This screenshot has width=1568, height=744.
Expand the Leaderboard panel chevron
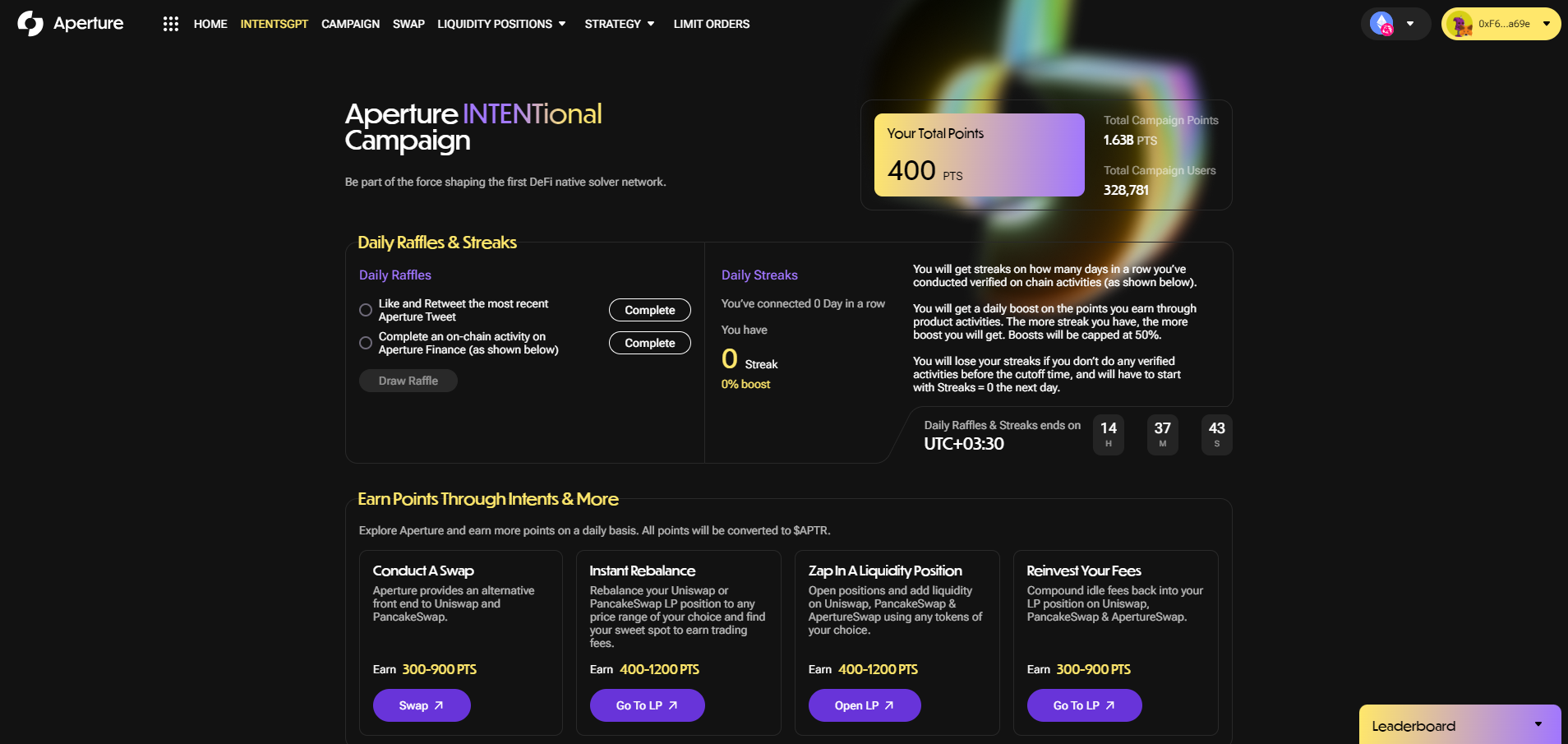1538,724
